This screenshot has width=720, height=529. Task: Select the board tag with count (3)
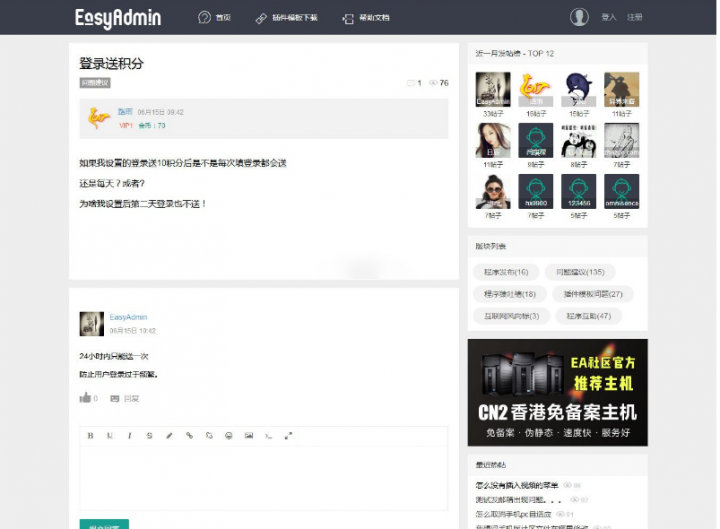(512, 316)
